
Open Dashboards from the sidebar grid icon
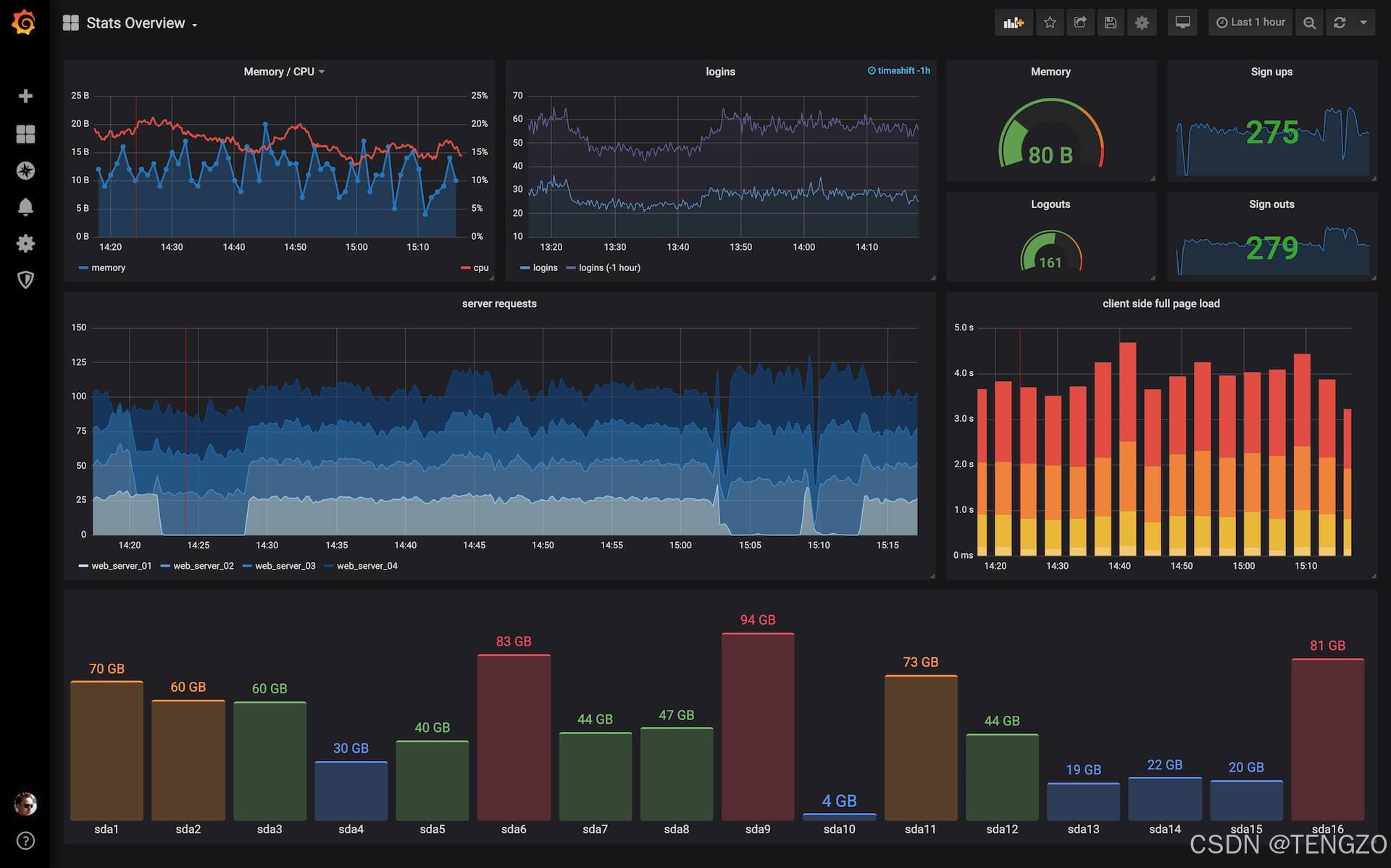(25, 134)
